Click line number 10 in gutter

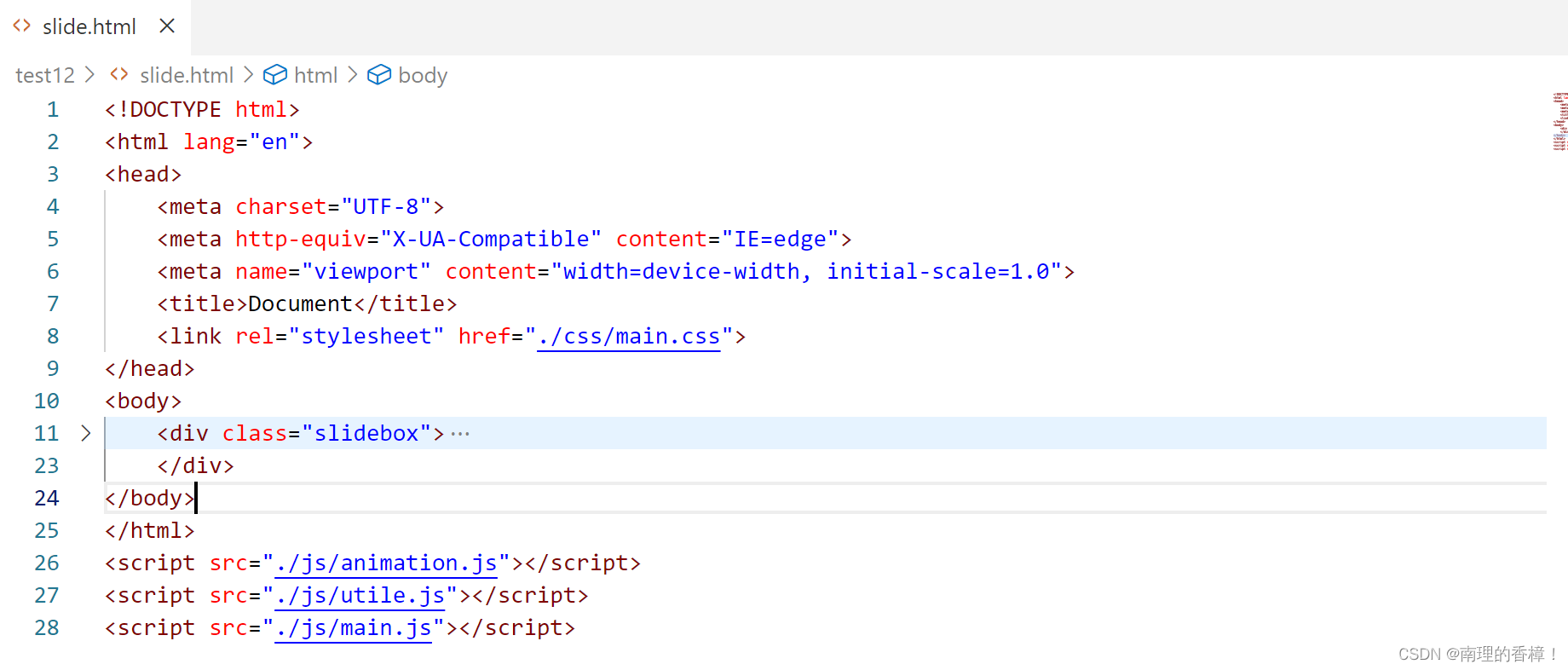[47, 401]
